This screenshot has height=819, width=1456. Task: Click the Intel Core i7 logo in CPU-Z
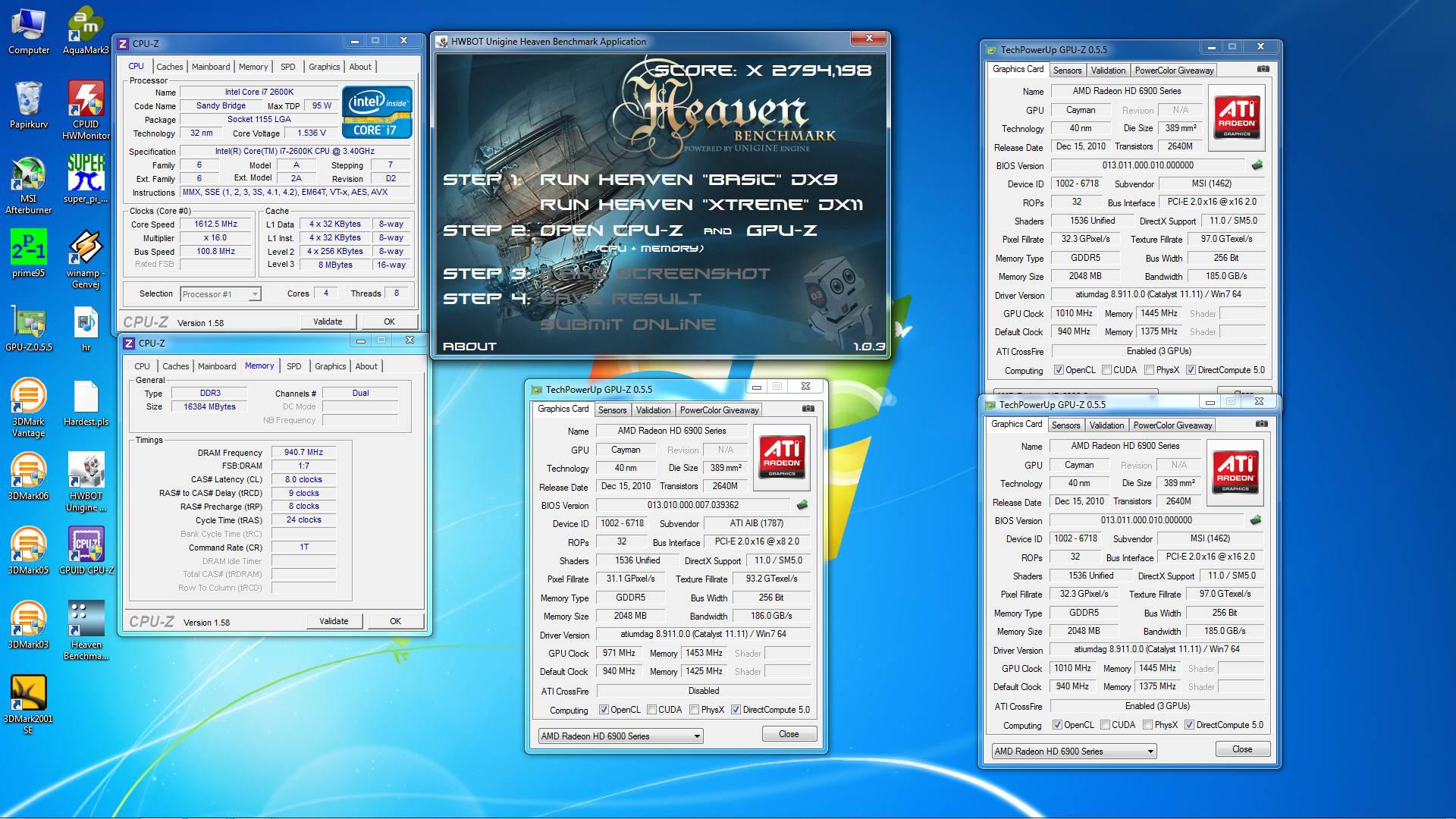(377, 112)
